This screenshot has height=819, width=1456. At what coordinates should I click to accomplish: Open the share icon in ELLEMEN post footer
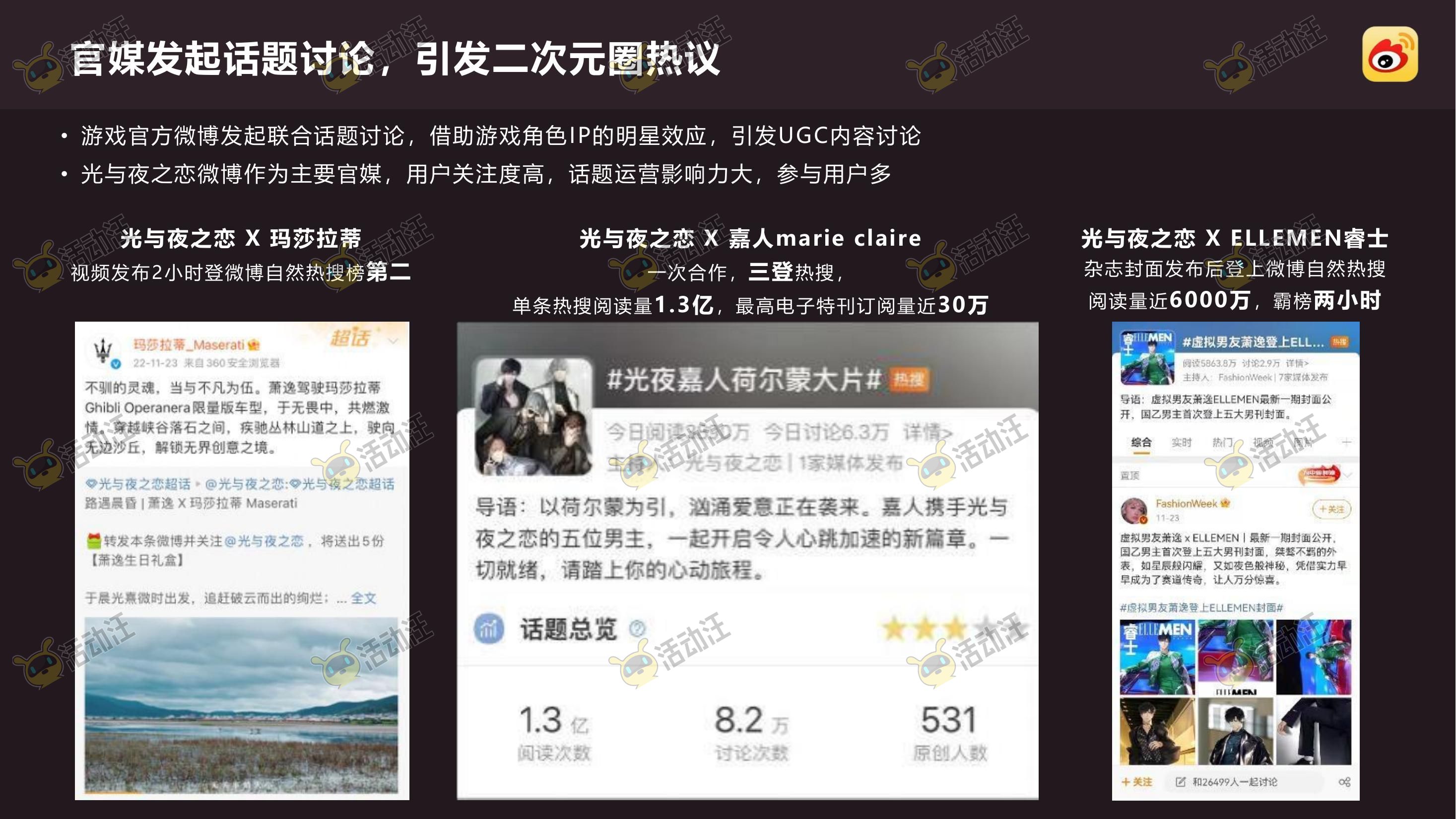click(x=1345, y=782)
